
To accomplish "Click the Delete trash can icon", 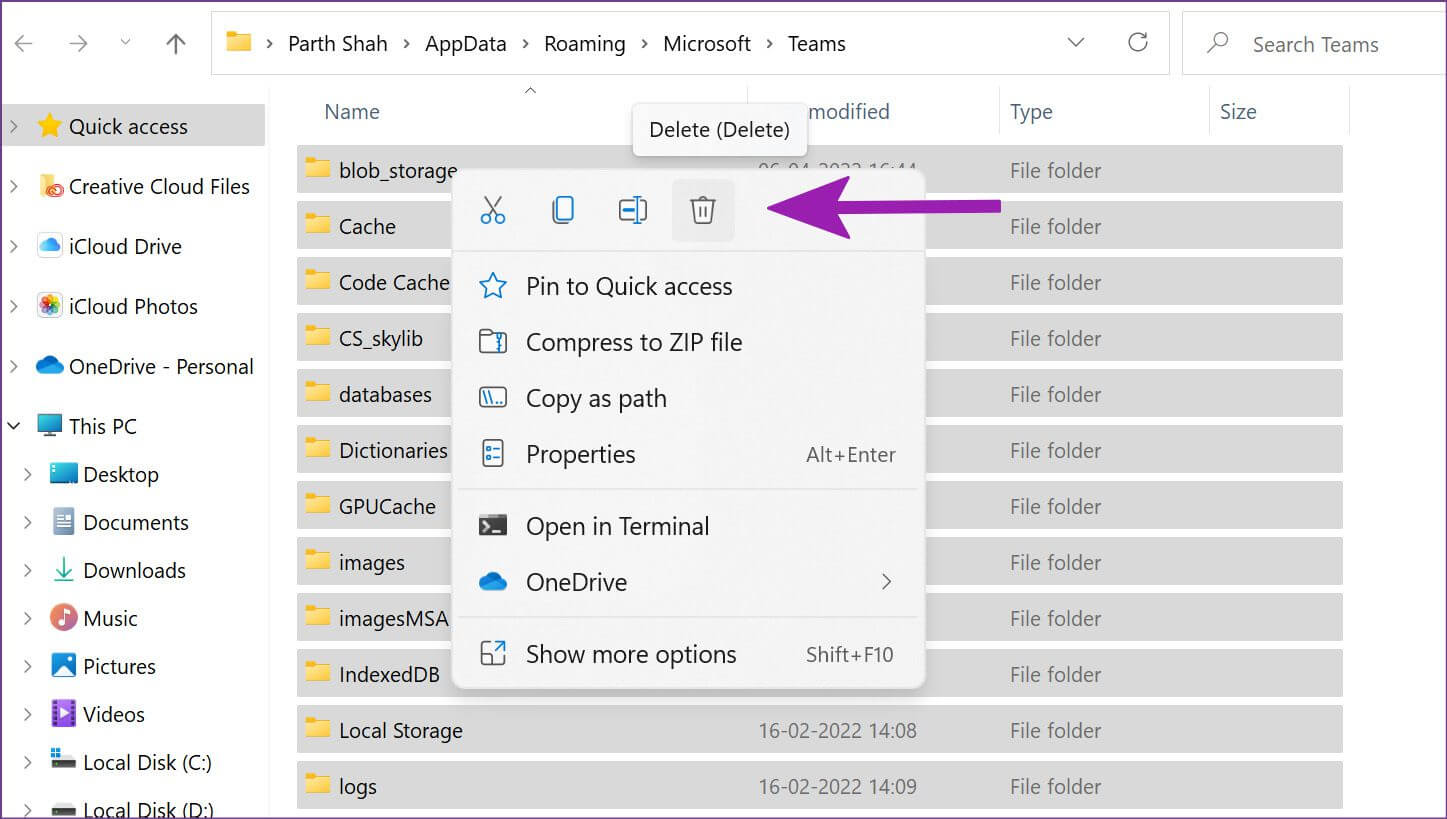I will 703,210.
